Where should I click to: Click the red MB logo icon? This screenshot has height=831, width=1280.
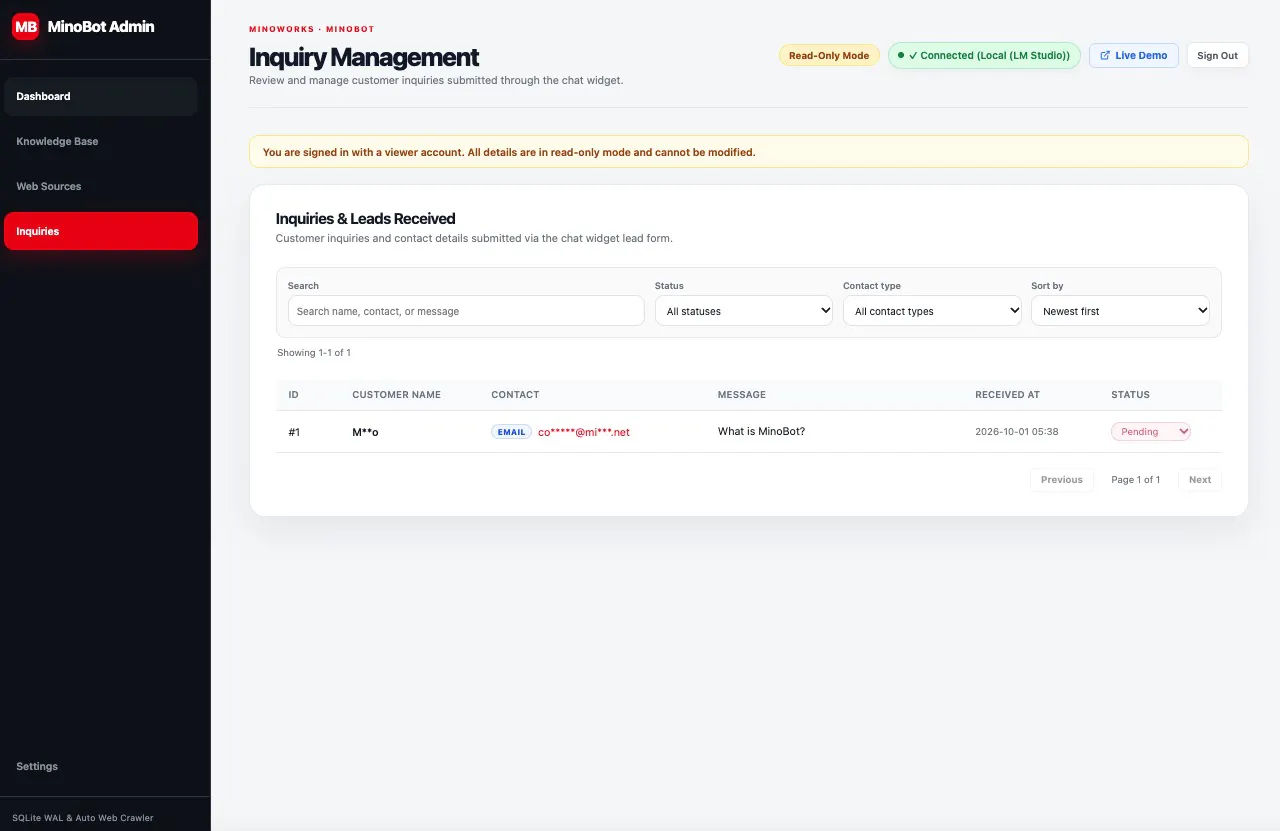tap(25, 27)
